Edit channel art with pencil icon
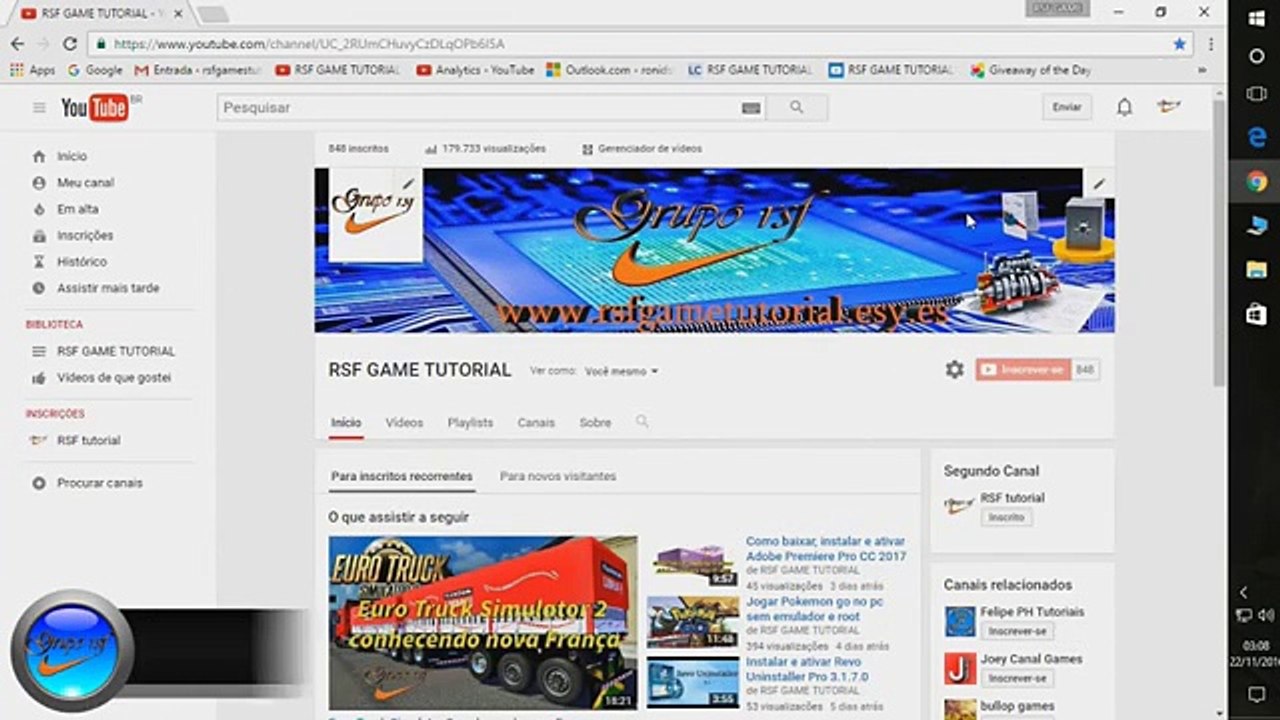Viewport: 1280px width, 720px height. (x=1099, y=184)
